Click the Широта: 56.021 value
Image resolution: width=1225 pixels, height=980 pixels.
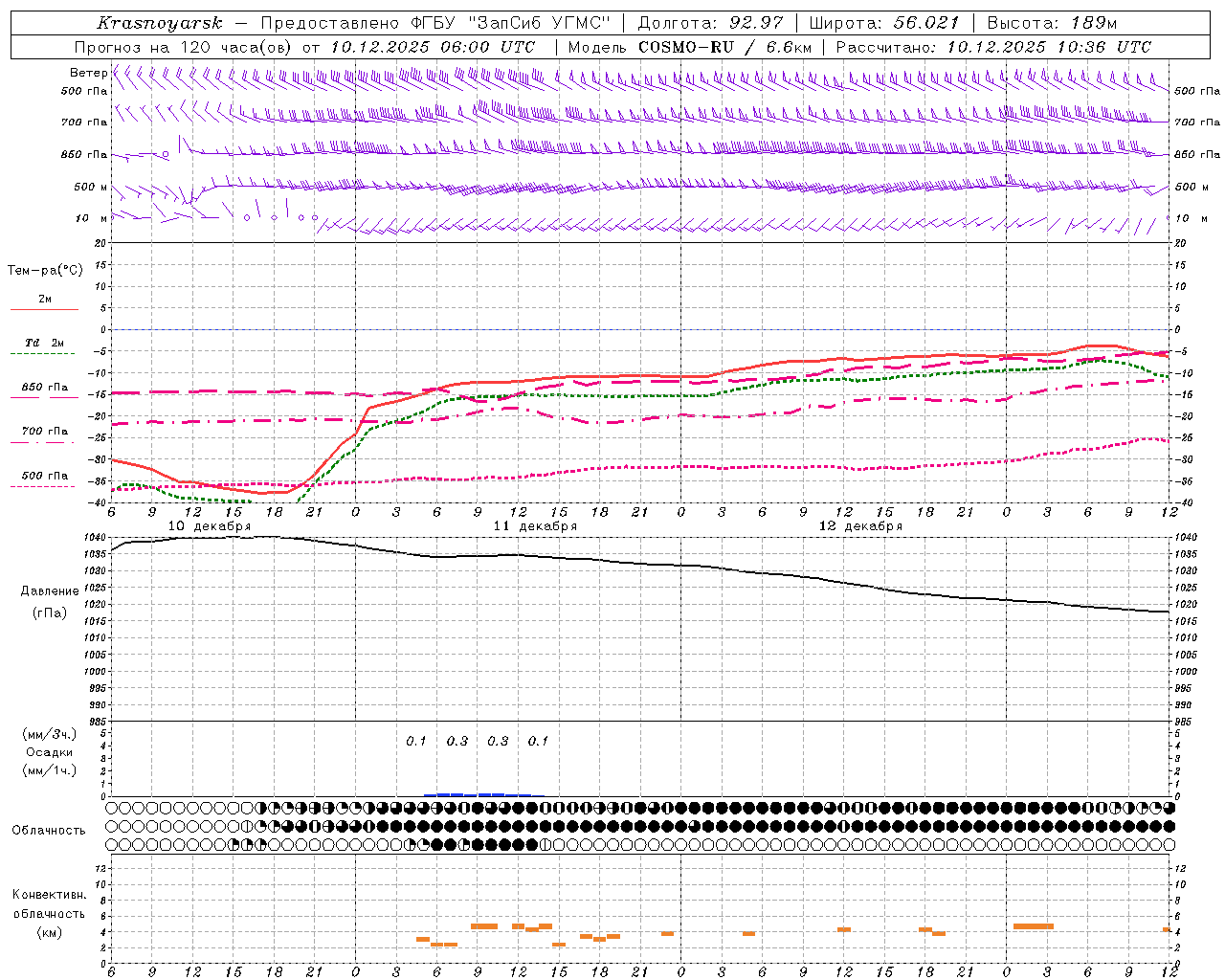tap(883, 23)
